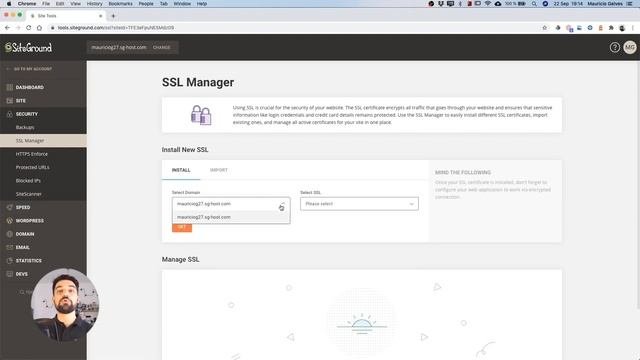
Task: Switch to the Install tab
Action: click(x=181, y=170)
